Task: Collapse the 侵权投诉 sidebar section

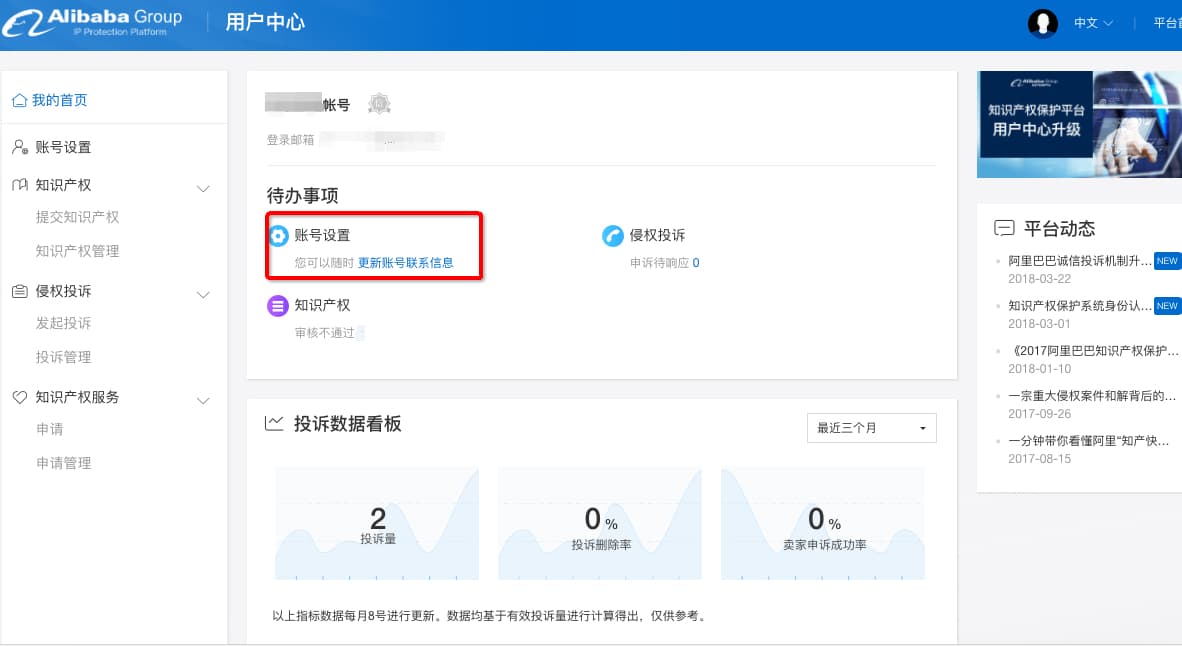Action: pos(203,293)
